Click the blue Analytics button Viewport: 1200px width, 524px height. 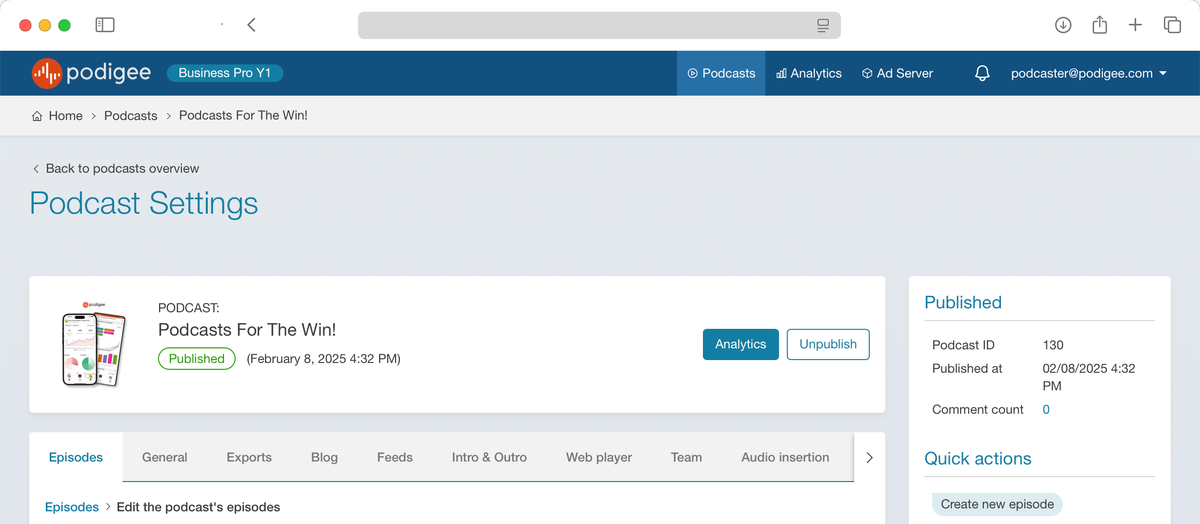[x=740, y=344]
